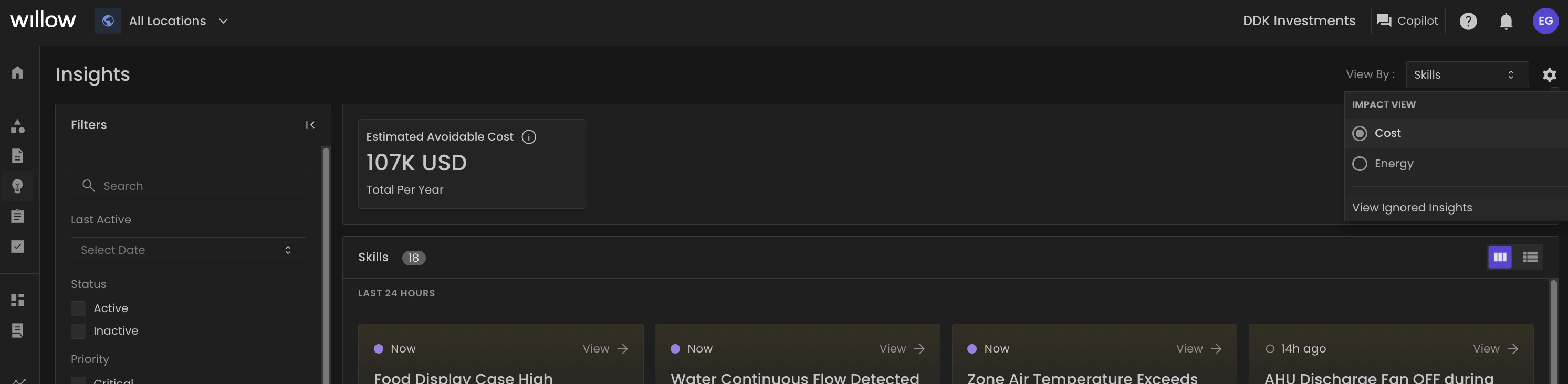Click View Ignored Insights menu entry
1568x384 pixels.
[x=1411, y=208]
